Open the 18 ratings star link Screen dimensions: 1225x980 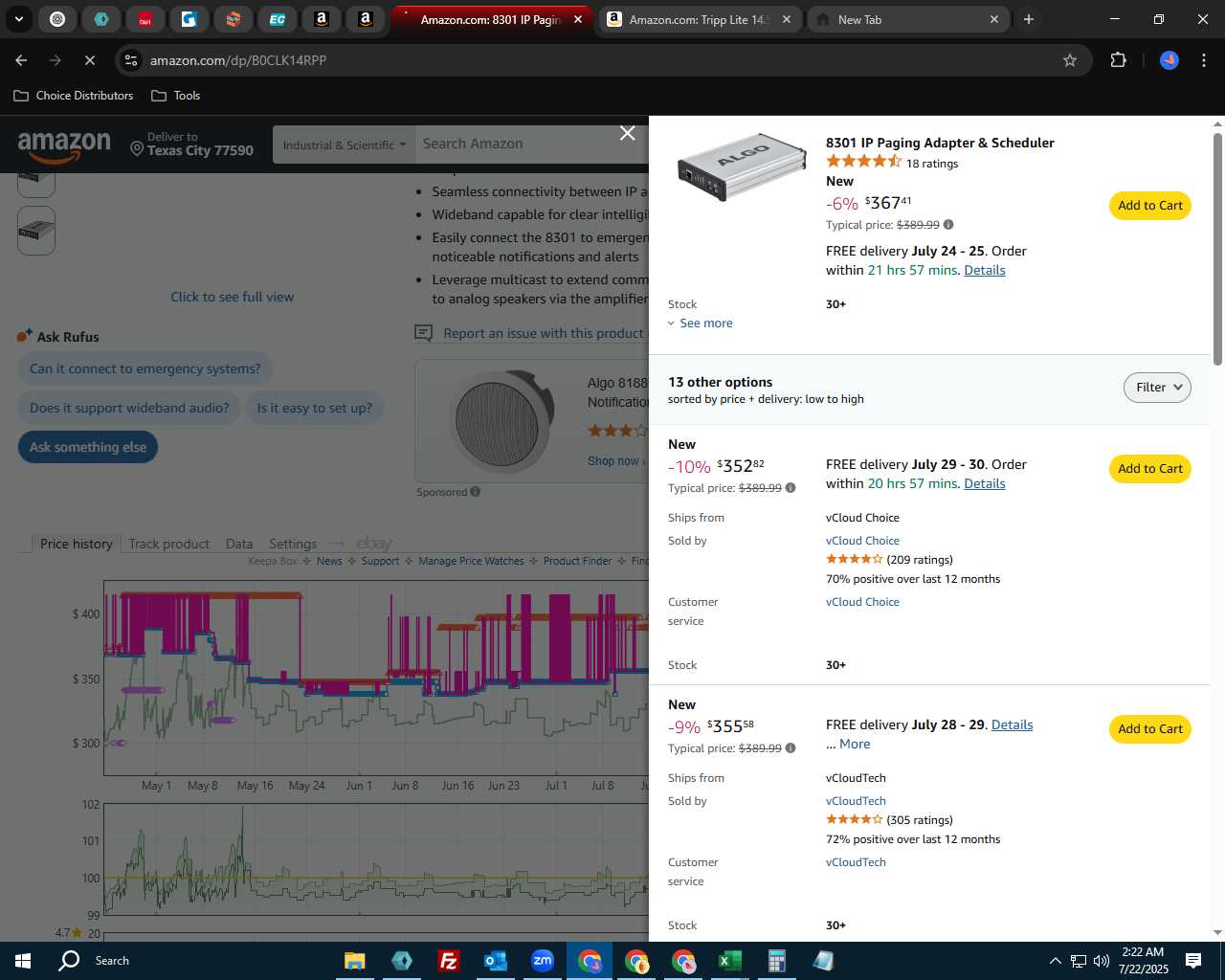(x=892, y=163)
